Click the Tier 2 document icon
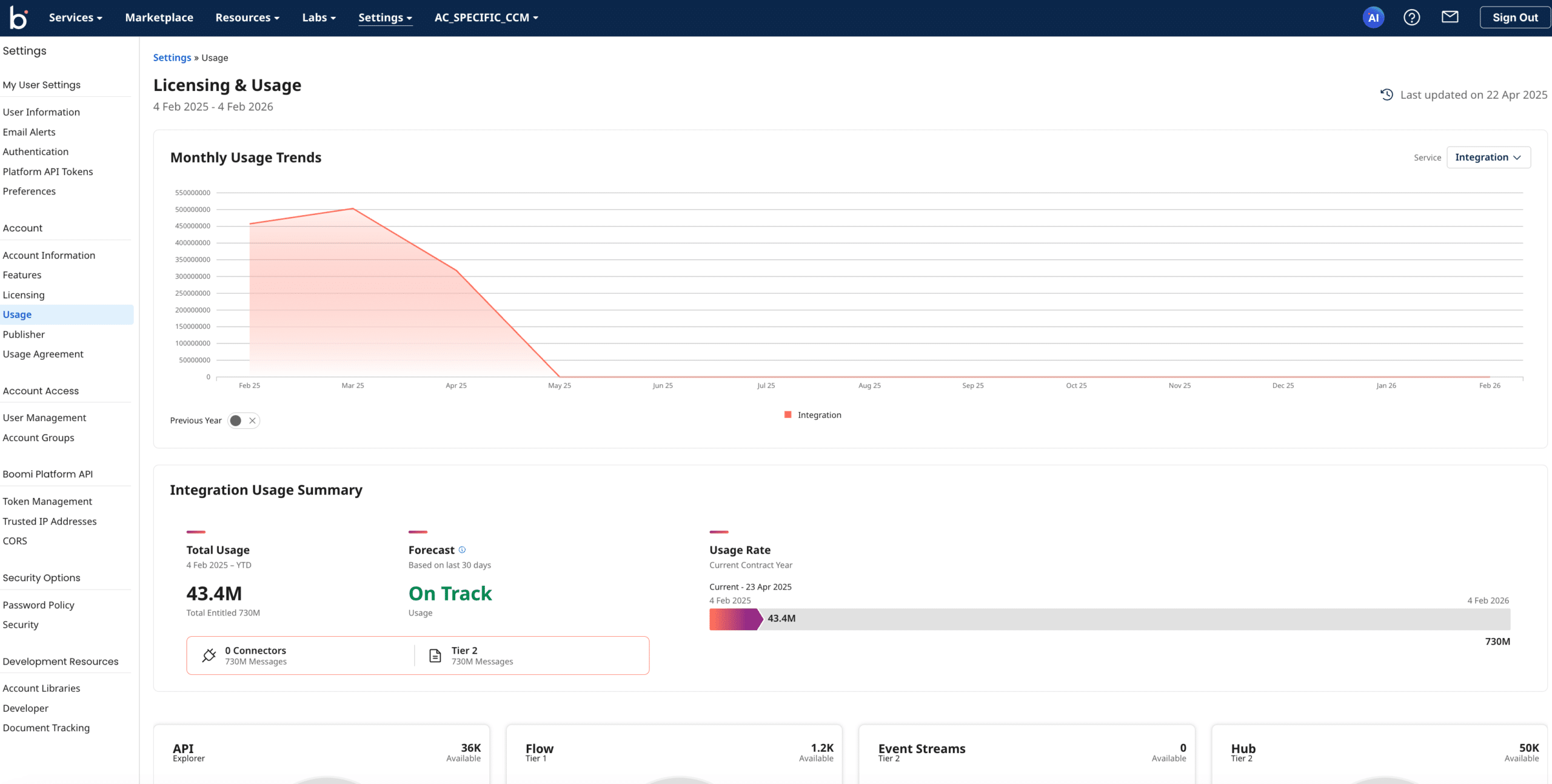 [435, 655]
